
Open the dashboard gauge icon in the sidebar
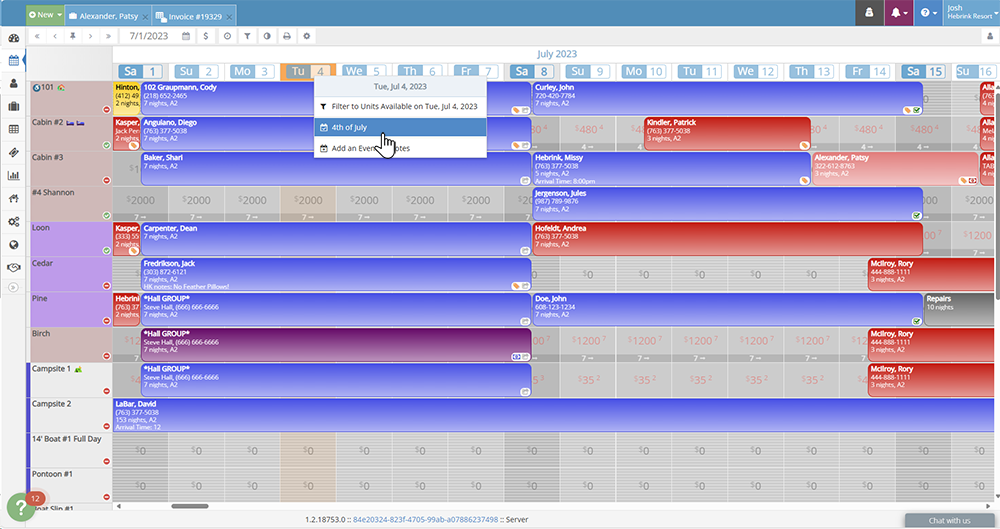click(x=13, y=38)
